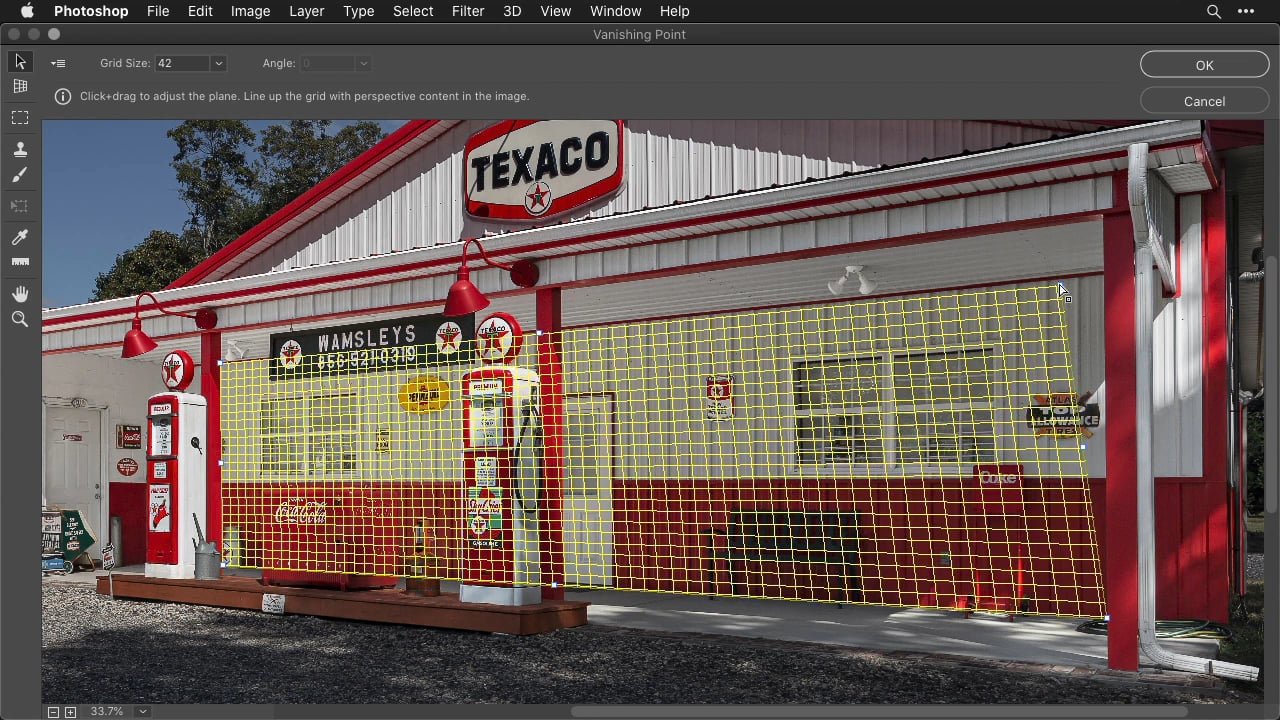Click the grid plane's top edge midpoint handle

tap(539, 333)
